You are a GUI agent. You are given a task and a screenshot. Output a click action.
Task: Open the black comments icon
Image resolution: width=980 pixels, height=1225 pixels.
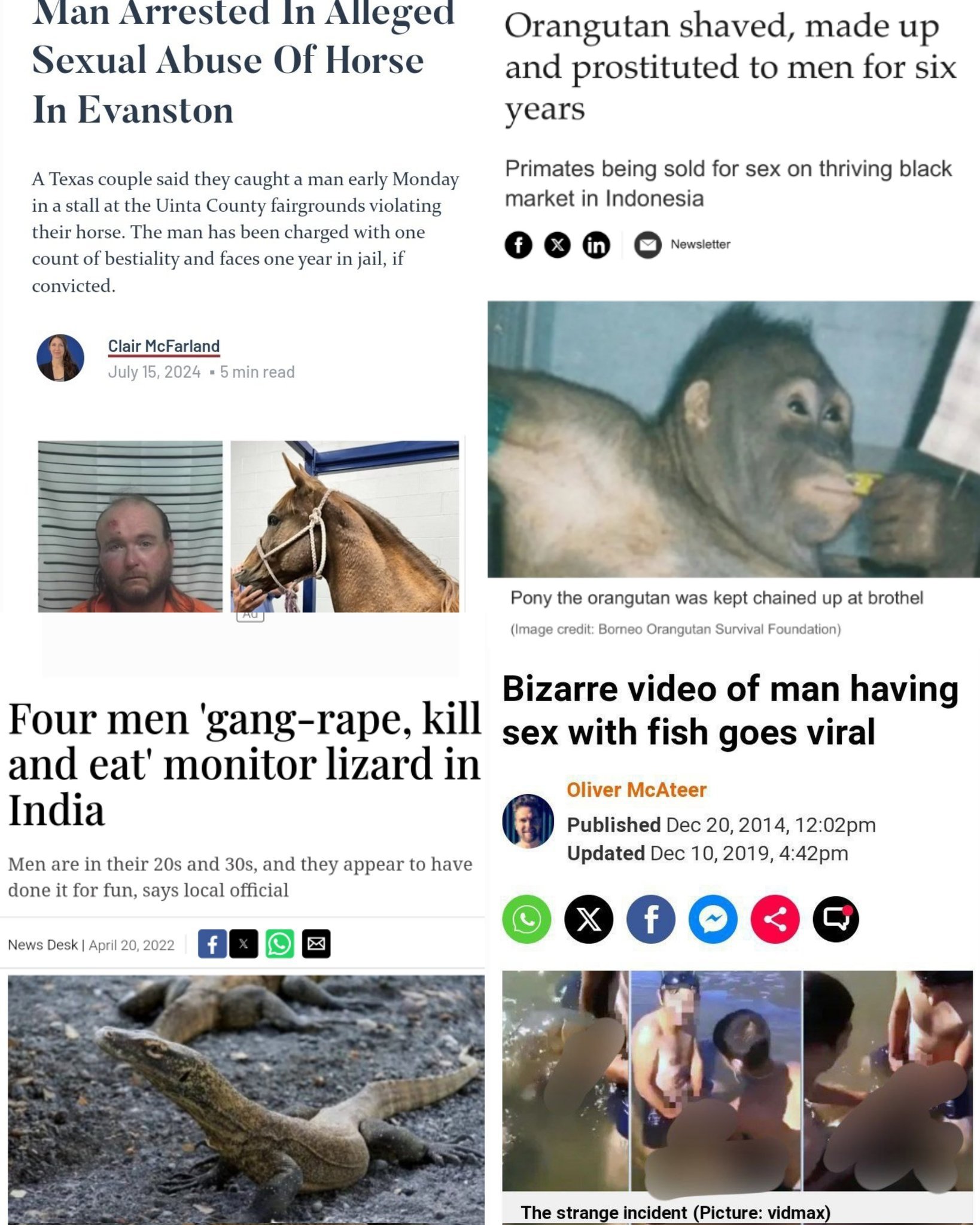(x=836, y=919)
